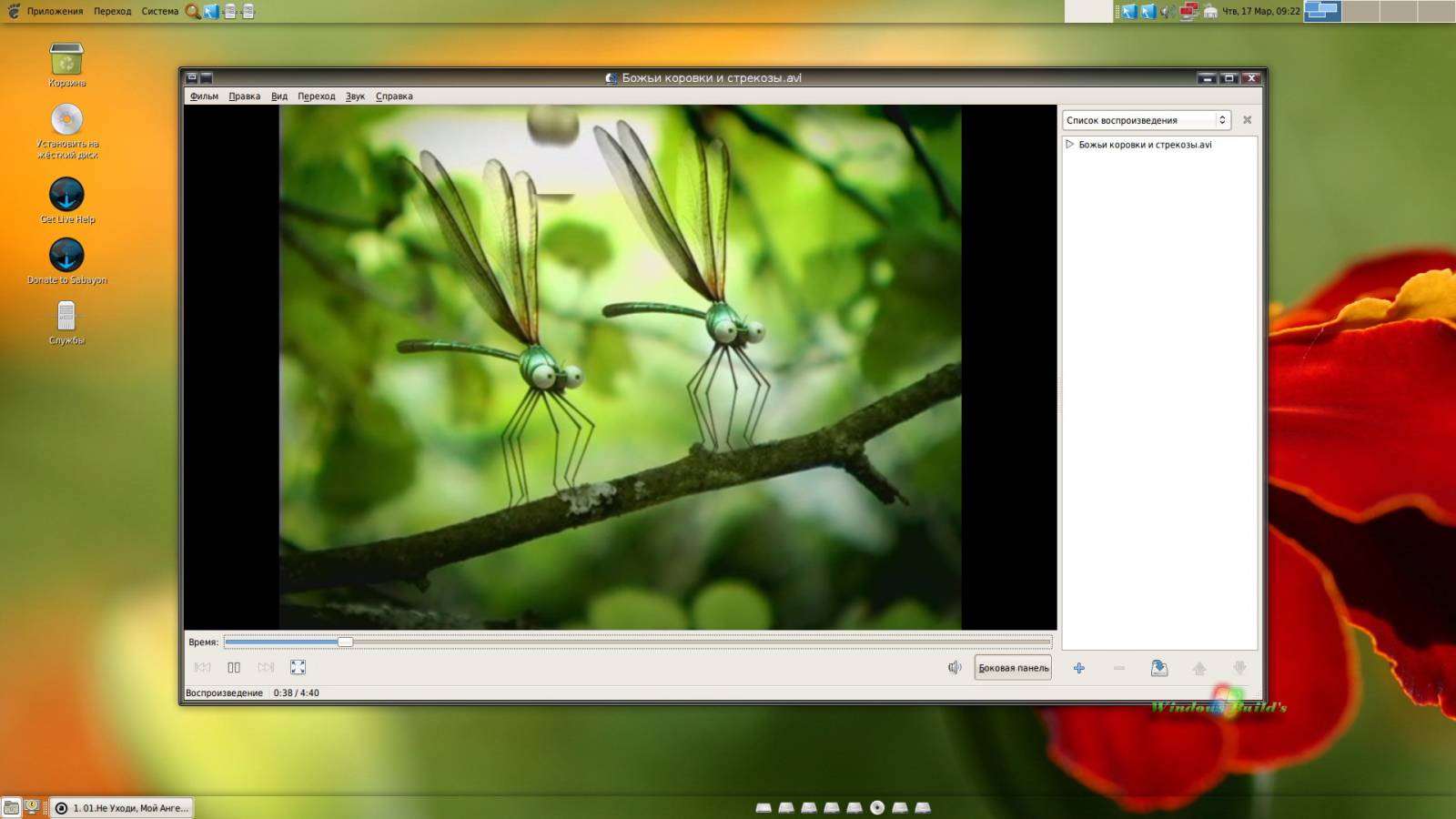Open the Справка menu

coord(394,96)
